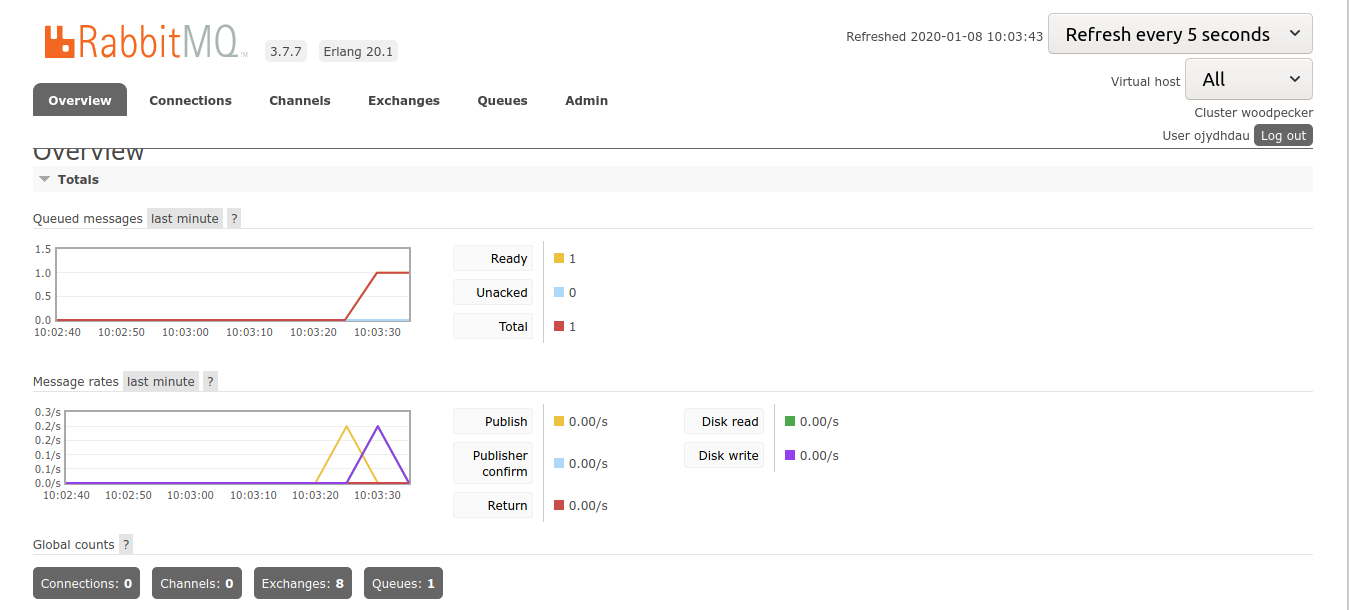Viewport: 1349px width, 610px height.
Task: Click the red Total color swatch
Action: (559, 326)
